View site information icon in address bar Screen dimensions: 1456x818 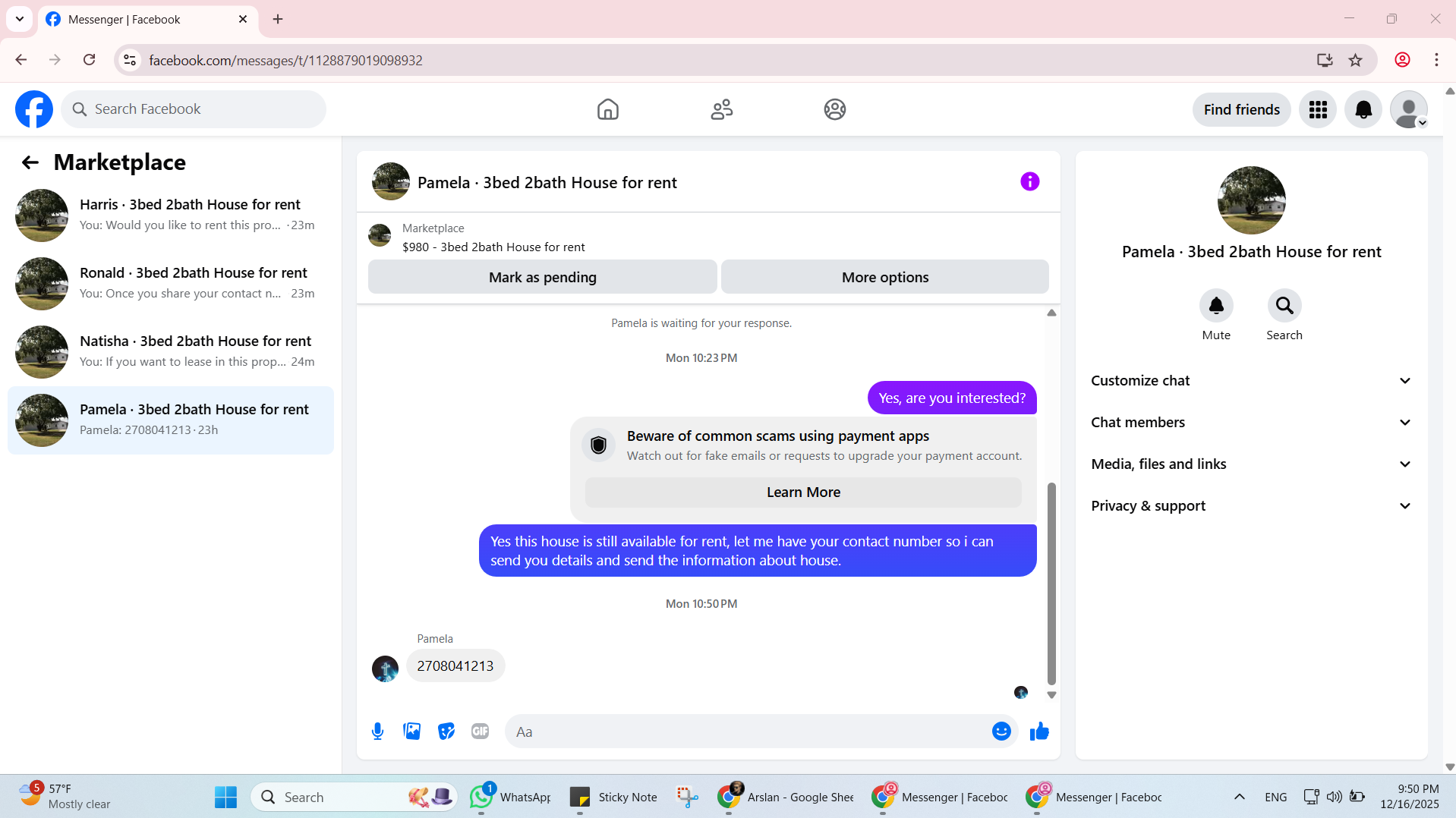[130, 60]
